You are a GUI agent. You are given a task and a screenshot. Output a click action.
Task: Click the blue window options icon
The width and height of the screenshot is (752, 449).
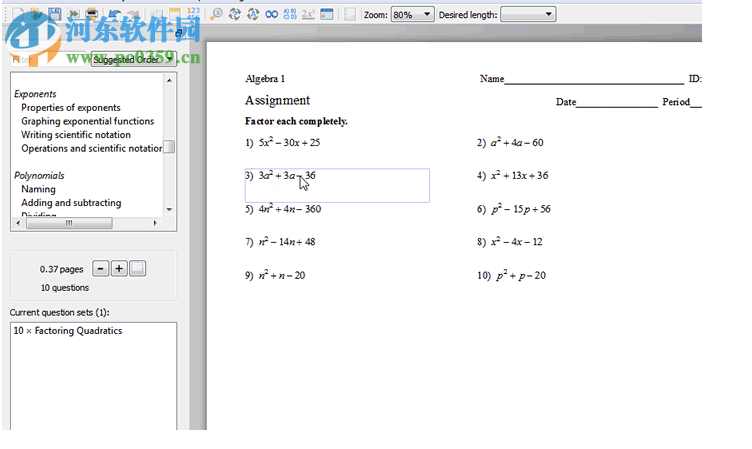pyautogui.click(x=327, y=14)
